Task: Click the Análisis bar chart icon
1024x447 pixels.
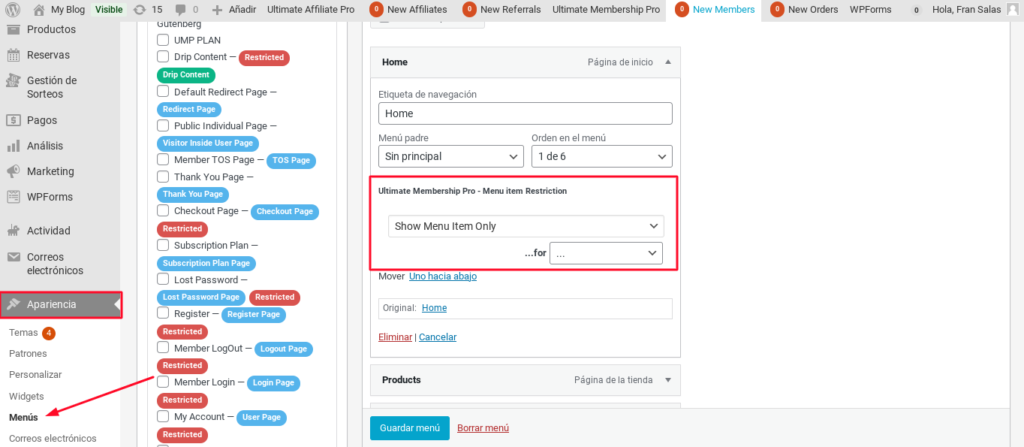Action: click(13, 146)
